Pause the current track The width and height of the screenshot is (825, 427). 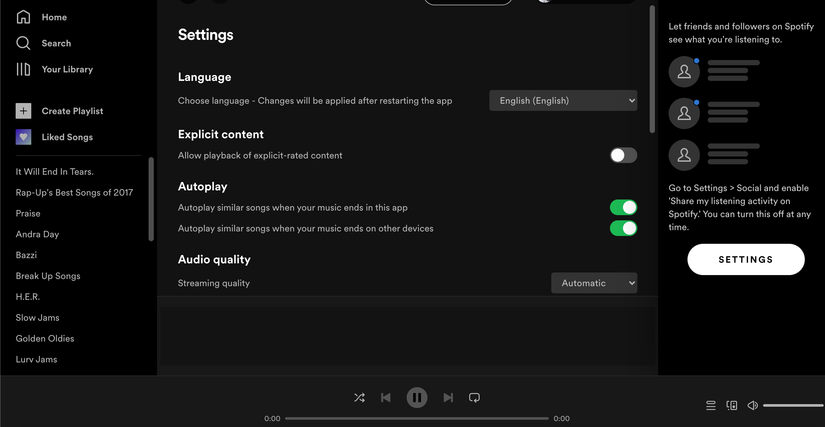pyautogui.click(x=417, y=398)
